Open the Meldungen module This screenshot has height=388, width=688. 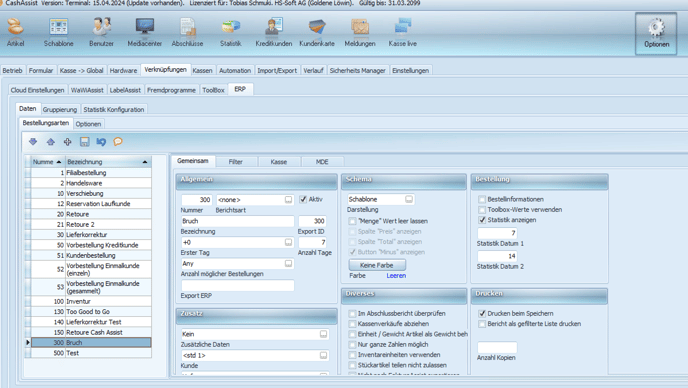click(x=360, y=32)
